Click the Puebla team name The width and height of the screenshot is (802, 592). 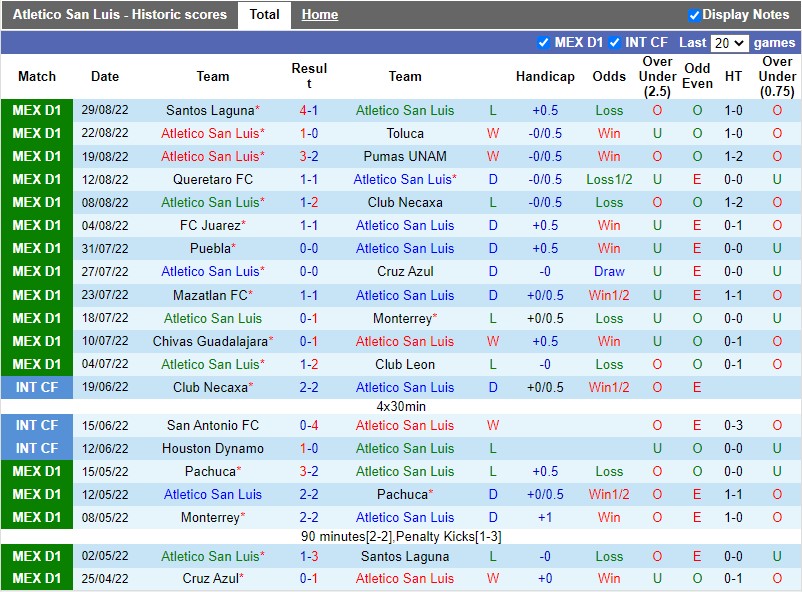pos(210,249)
